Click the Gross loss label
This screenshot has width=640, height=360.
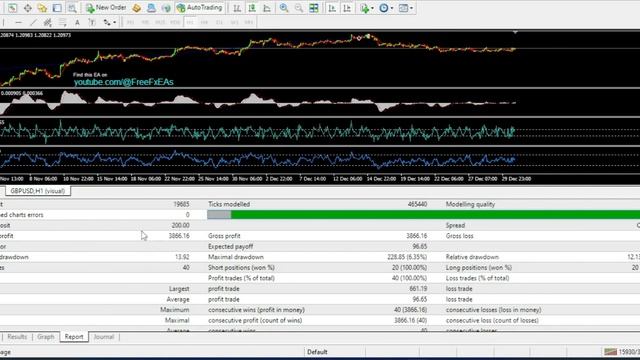click(459, 236)
